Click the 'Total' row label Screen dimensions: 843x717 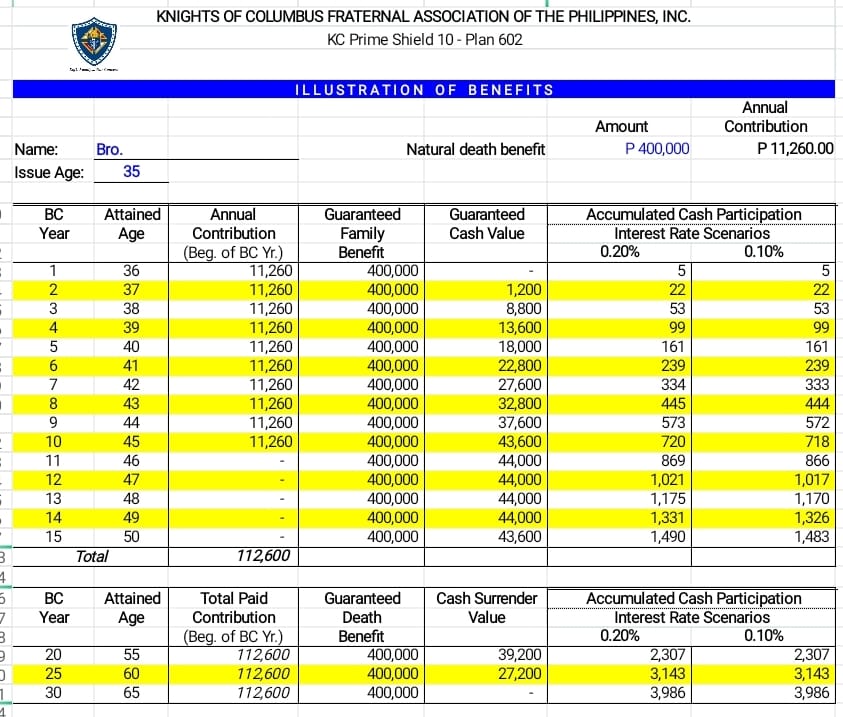91,556
